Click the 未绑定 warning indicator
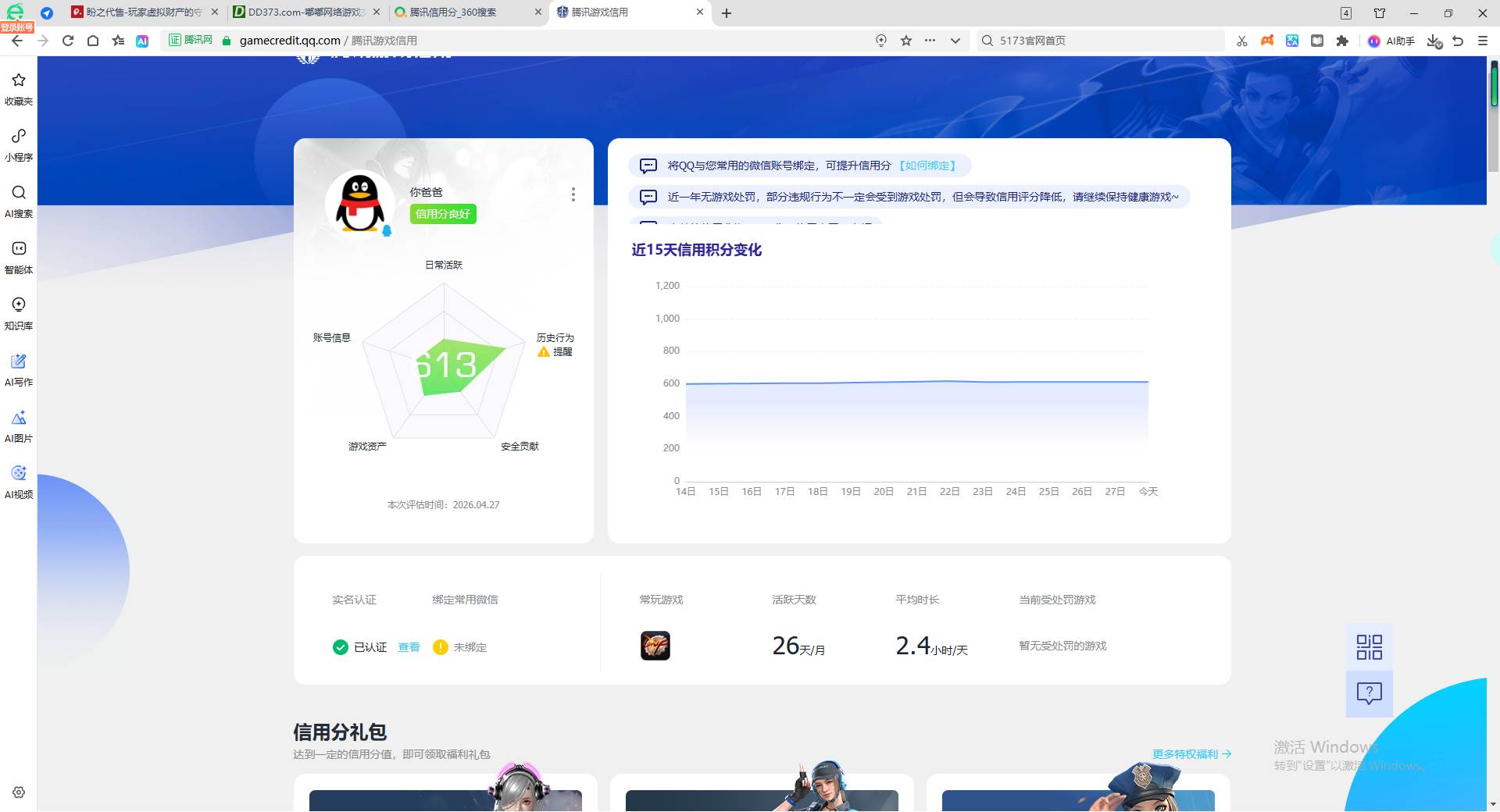This screenshot has width=1500, height=812. click(x=439, y=647)
